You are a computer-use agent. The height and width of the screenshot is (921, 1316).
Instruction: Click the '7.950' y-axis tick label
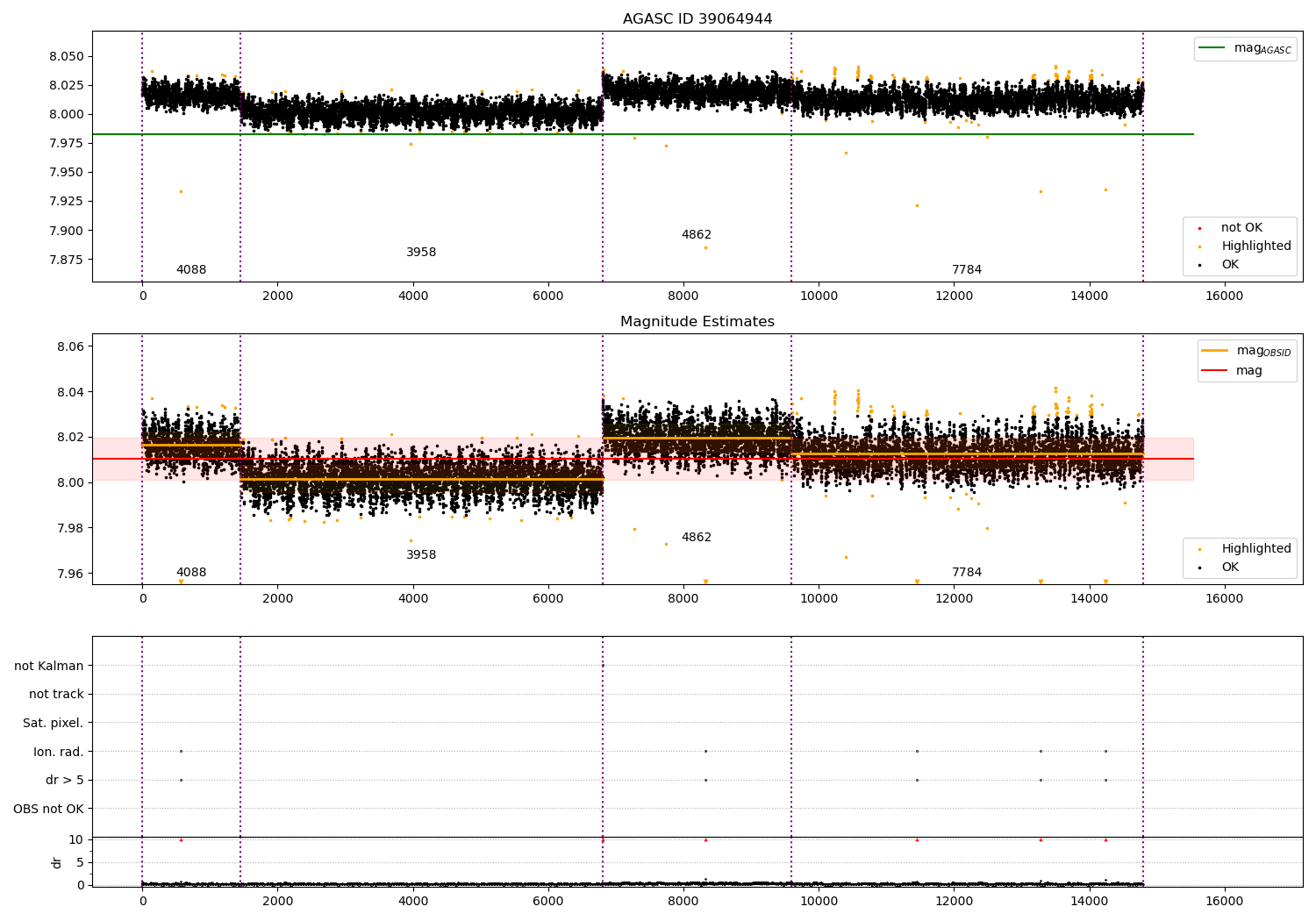66,173
